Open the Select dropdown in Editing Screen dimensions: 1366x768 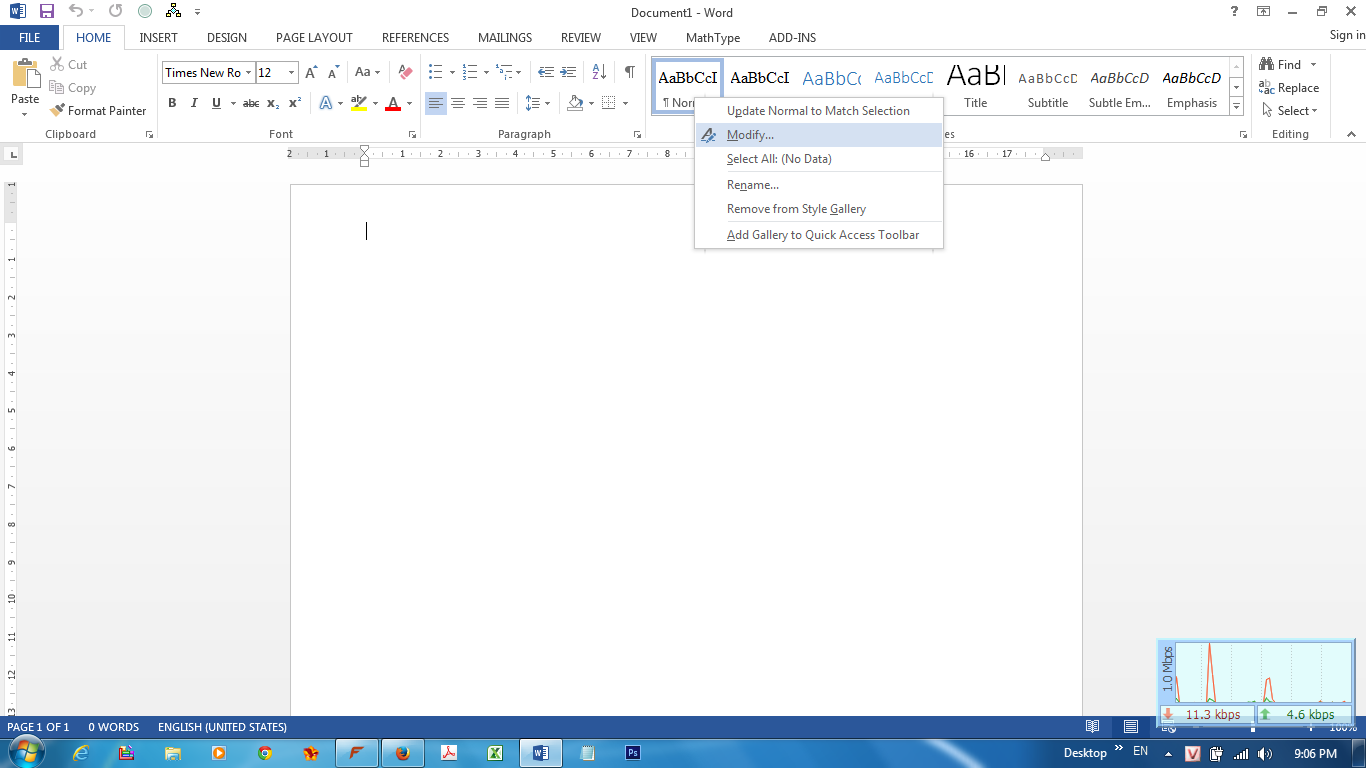click(x=1290, y=111)
